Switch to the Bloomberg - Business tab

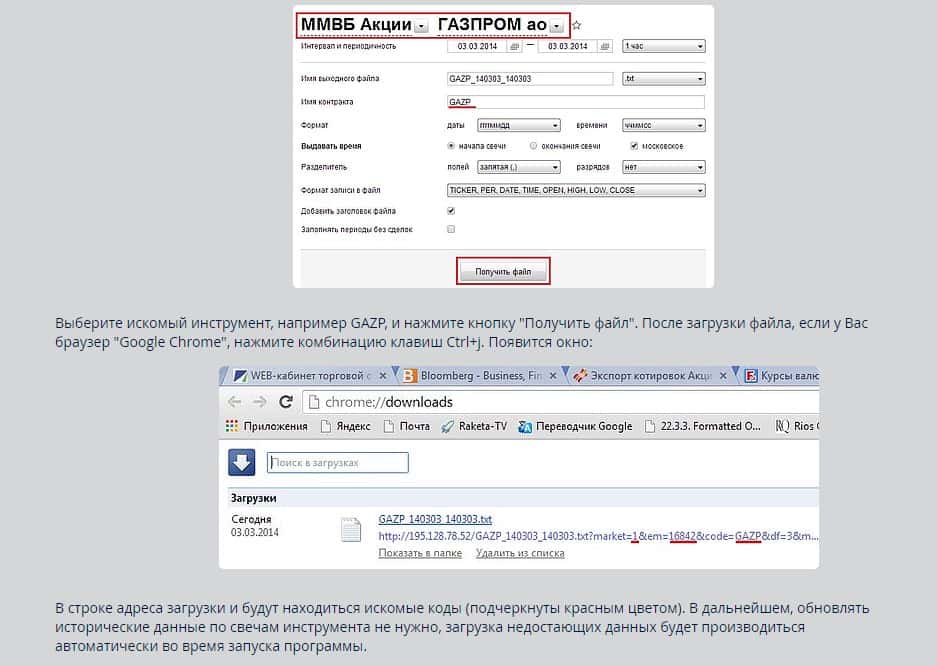pyautogui.click(x=481, y=376)
